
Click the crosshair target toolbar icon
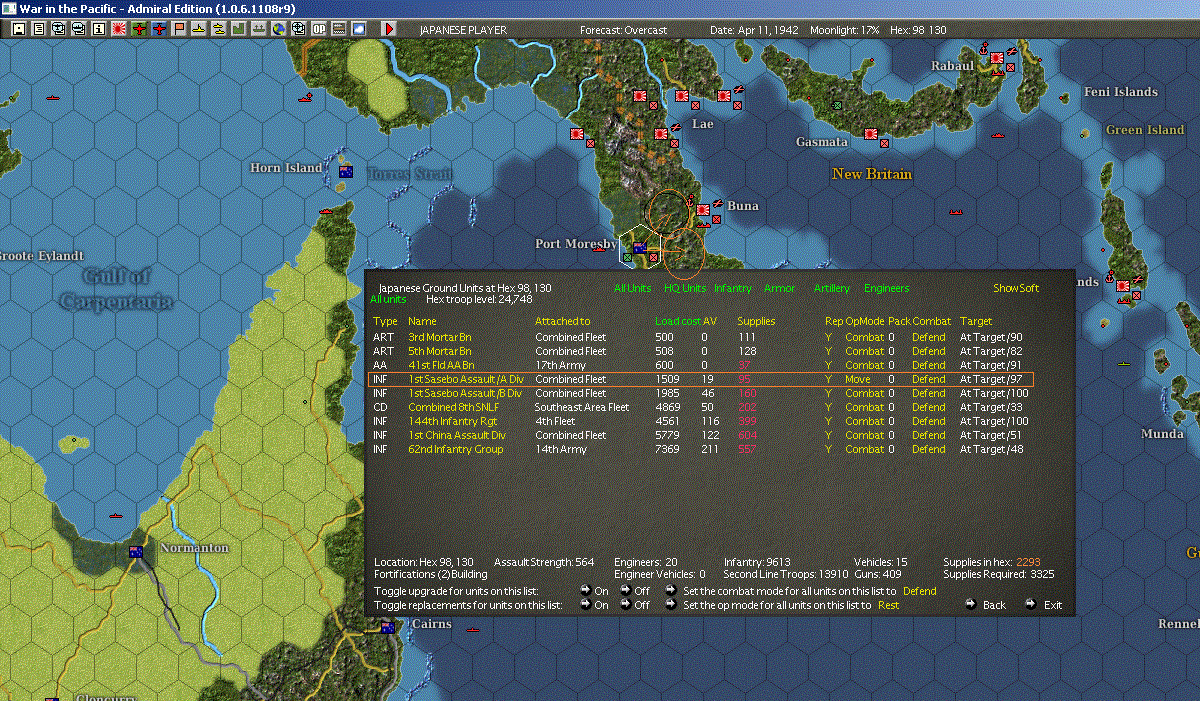(298, 29)
